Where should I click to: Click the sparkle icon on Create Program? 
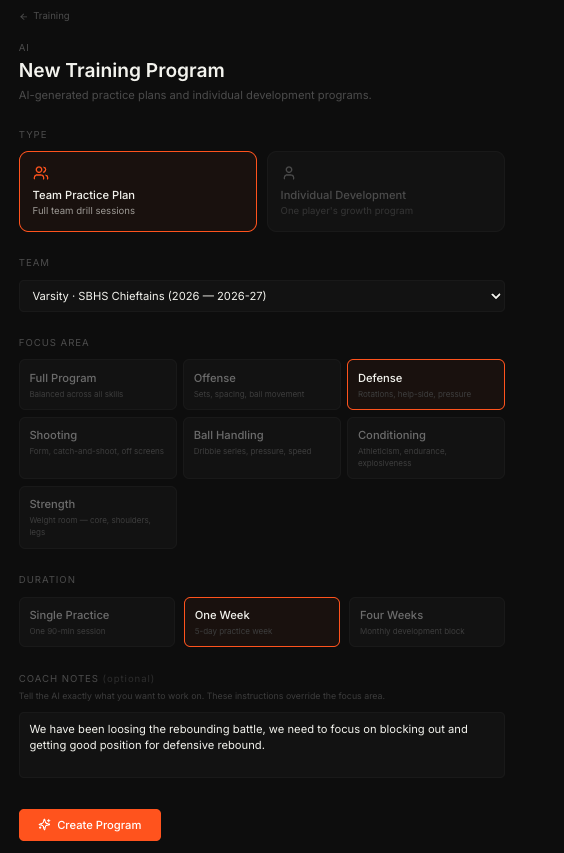tap(45, 825)
